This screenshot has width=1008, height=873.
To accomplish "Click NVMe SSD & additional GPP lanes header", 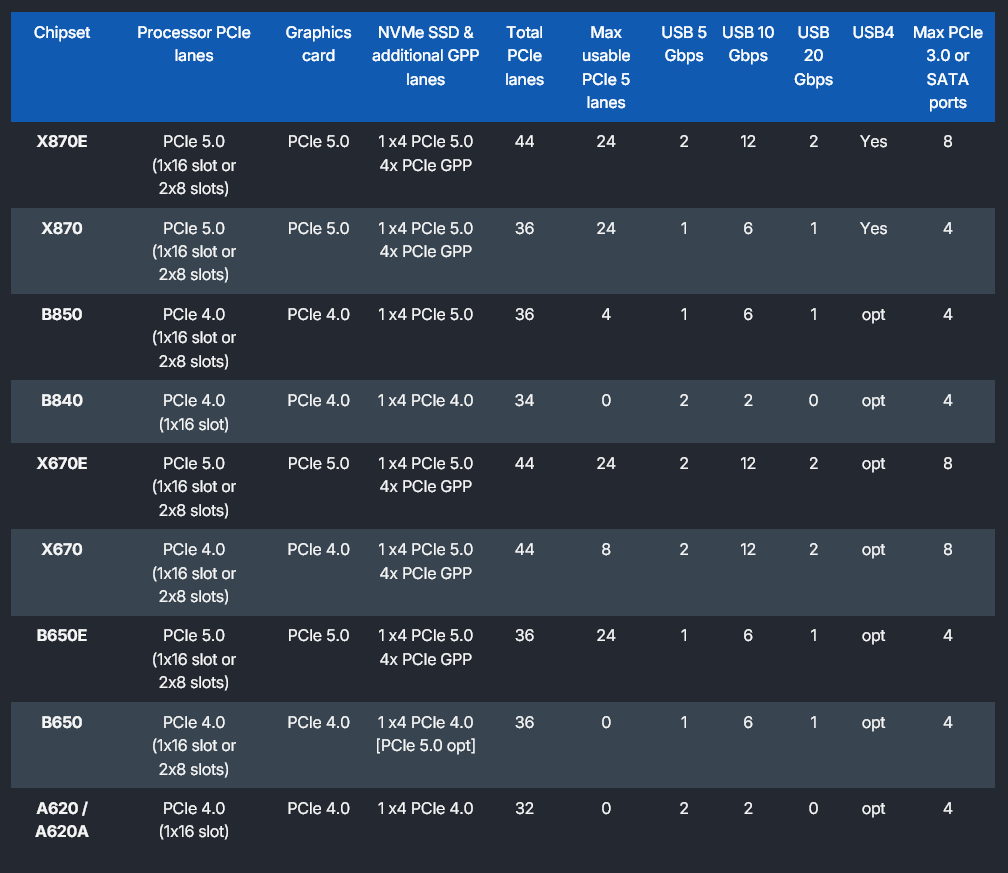I will [426, 56].
